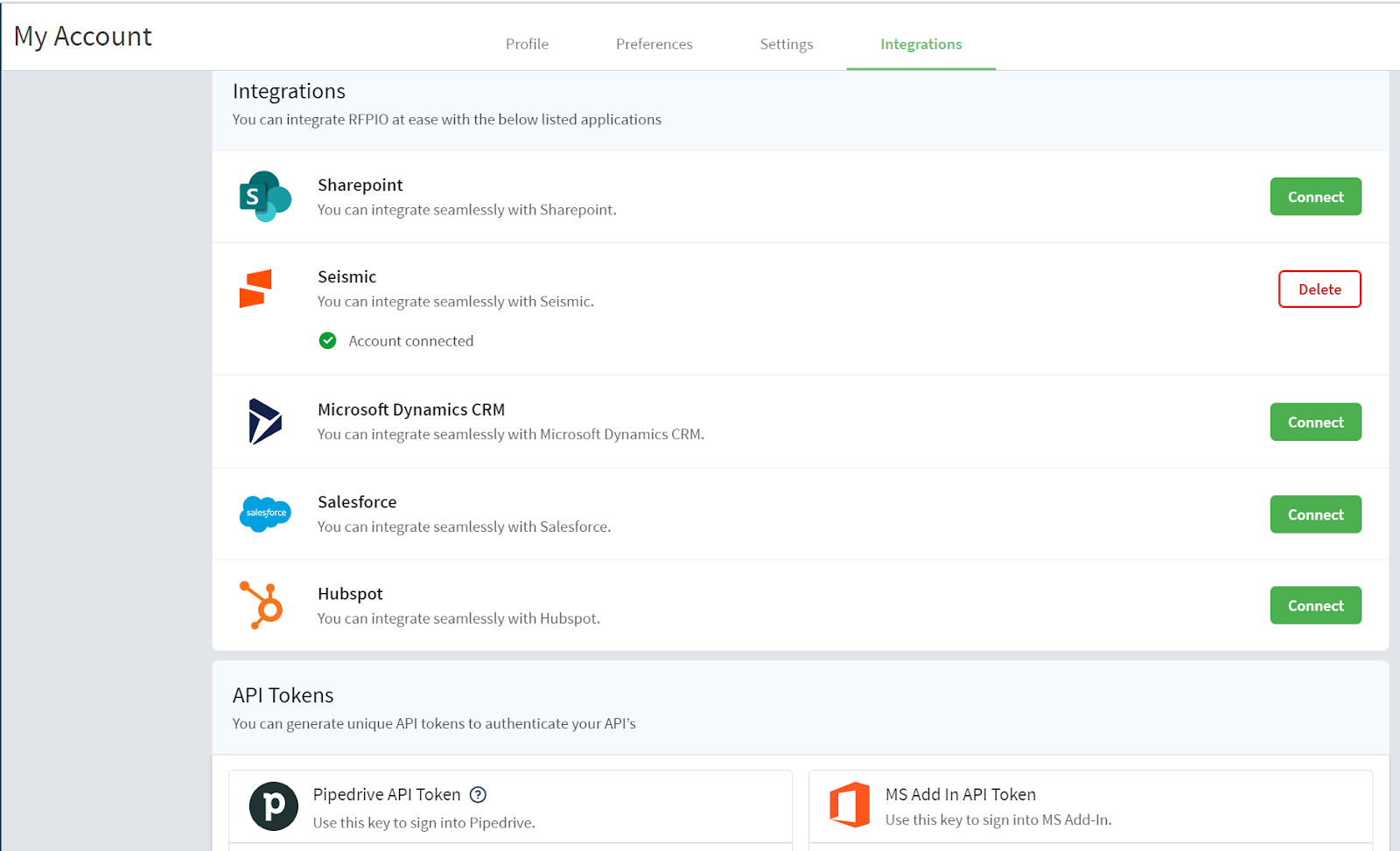This screenshot has height=851, width=1400.
Task: Click the Microsoft Dynamics CRM title text
Action: tap(411, 409)
